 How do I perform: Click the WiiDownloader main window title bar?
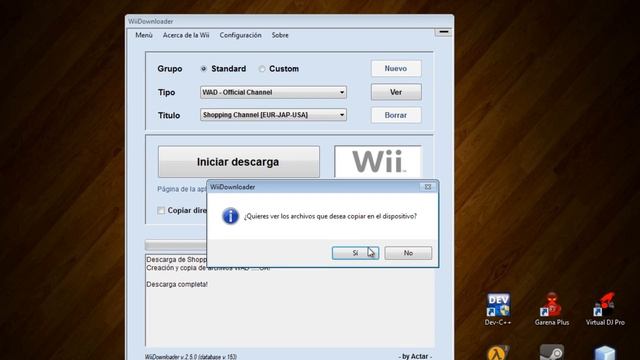coord(289,21)
